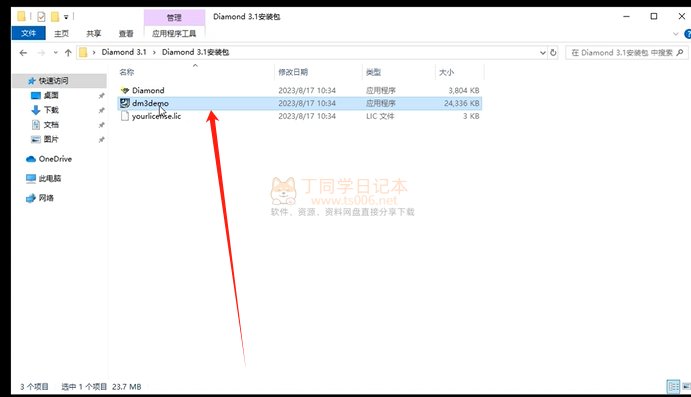The width and height of the screenshot is (691, 397).
Task: Open 此电脑 in the navigation pane
Action: tap(49, 178)
